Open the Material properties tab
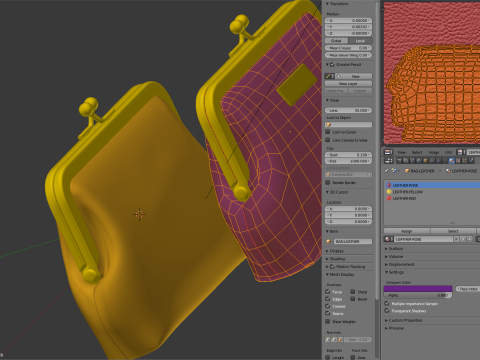The width and height of the screenshot is (480, 360). click(452, 160)
